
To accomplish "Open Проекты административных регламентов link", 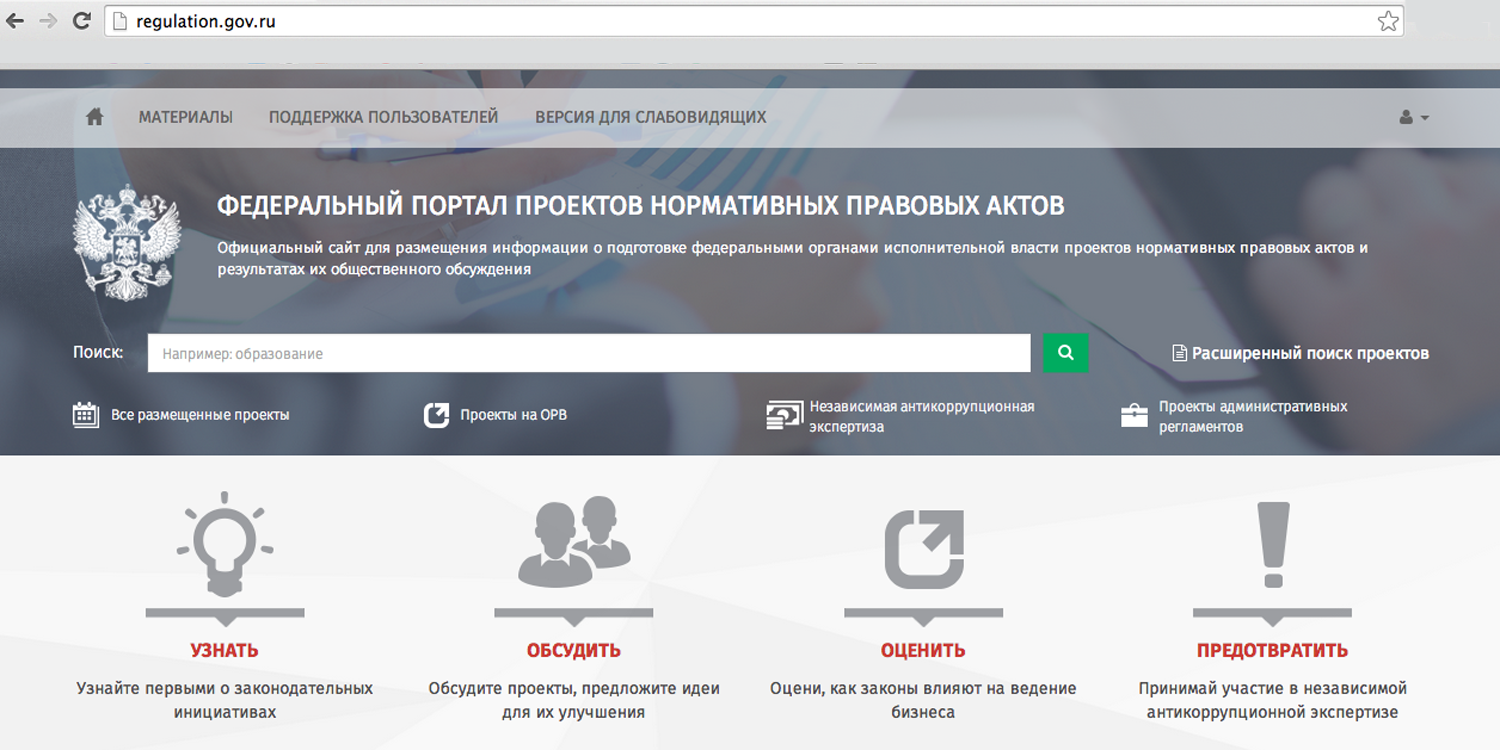I will [1253, 416].
